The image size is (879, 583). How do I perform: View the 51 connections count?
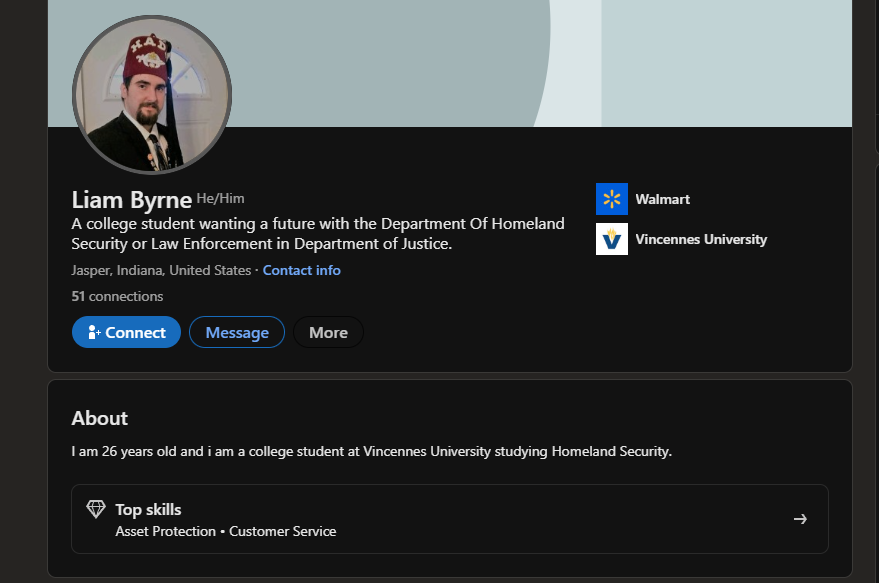[x=117, y=296]
